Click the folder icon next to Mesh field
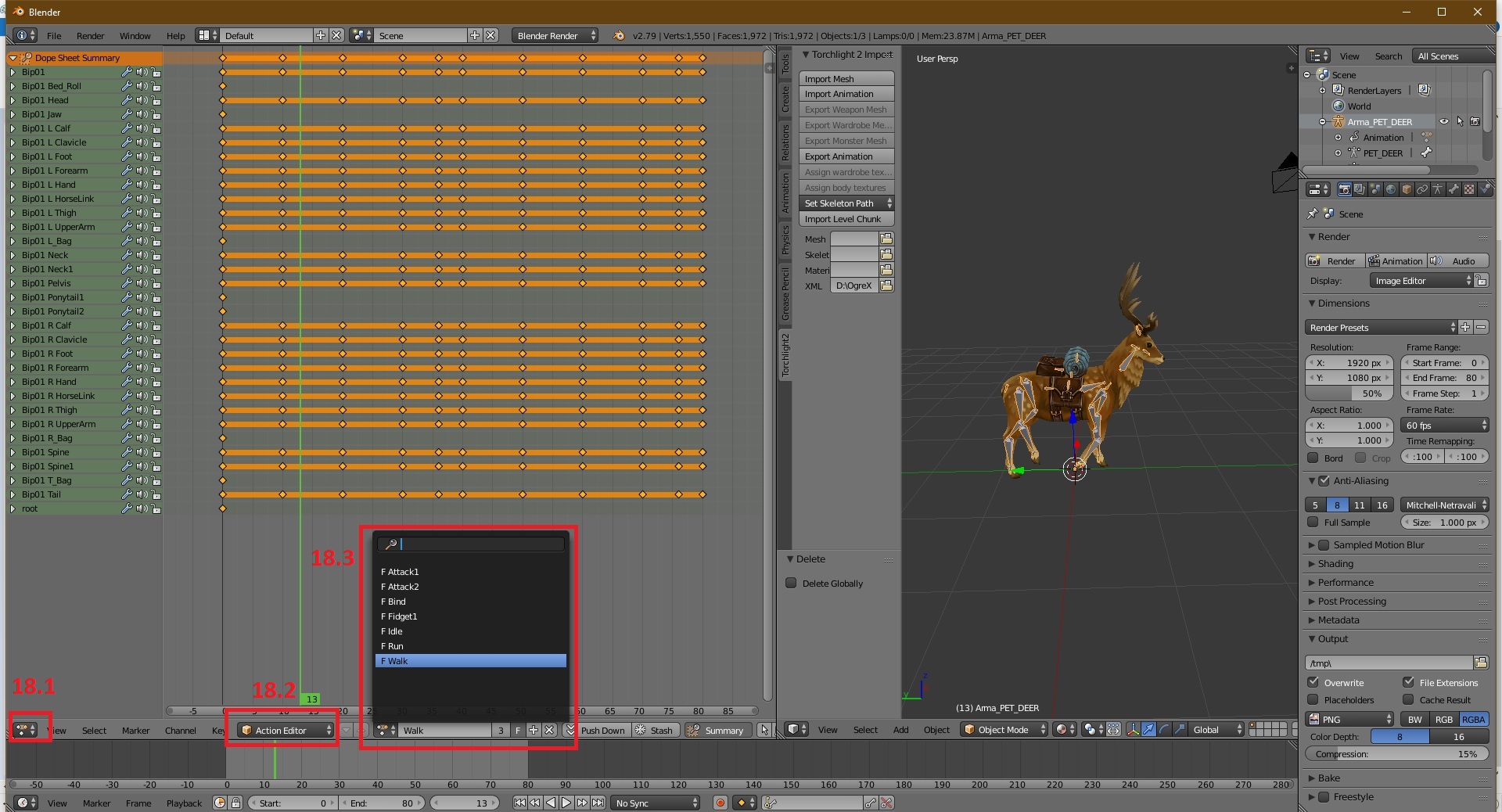The height and width of the screenshot is (812, 1502). (x=886, y=239)
